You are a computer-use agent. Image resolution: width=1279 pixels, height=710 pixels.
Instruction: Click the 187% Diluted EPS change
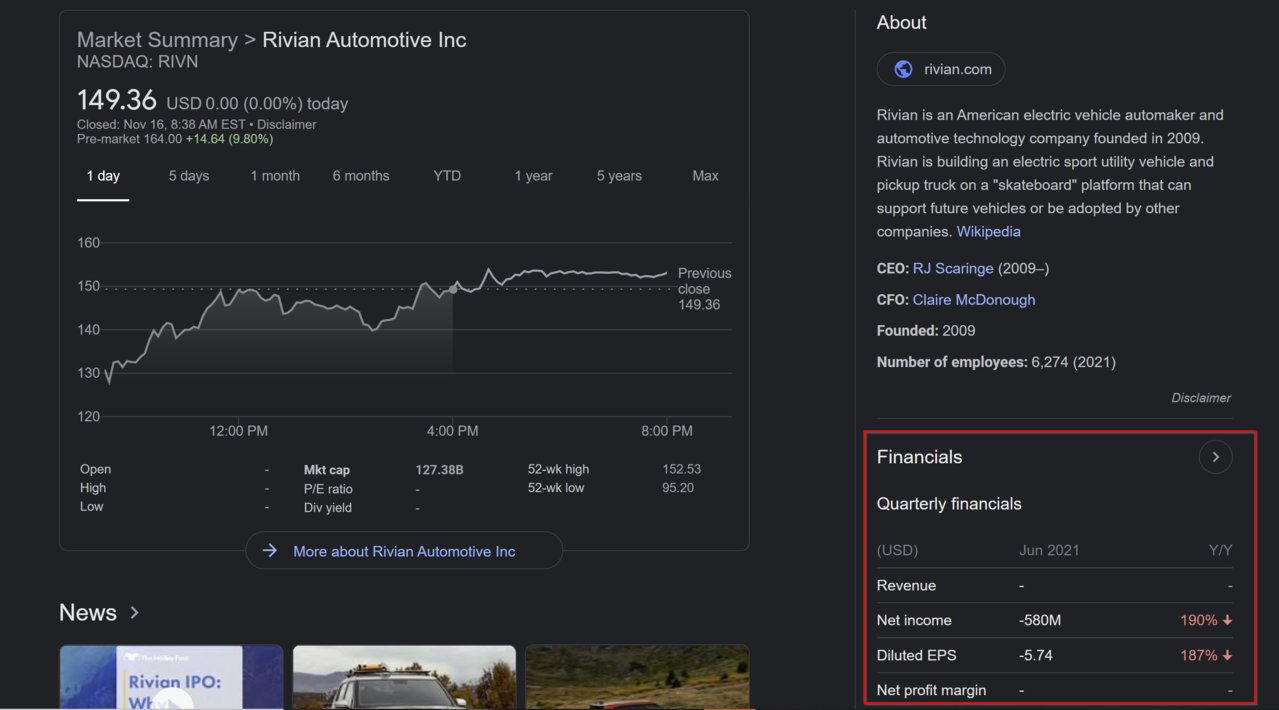[x=1206, y=655]
